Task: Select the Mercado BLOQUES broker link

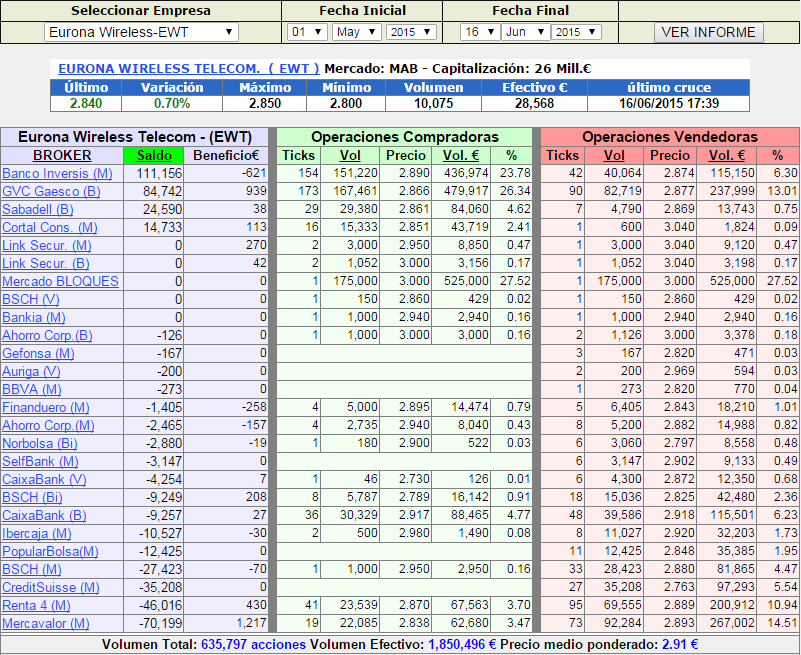Action: 60,281
